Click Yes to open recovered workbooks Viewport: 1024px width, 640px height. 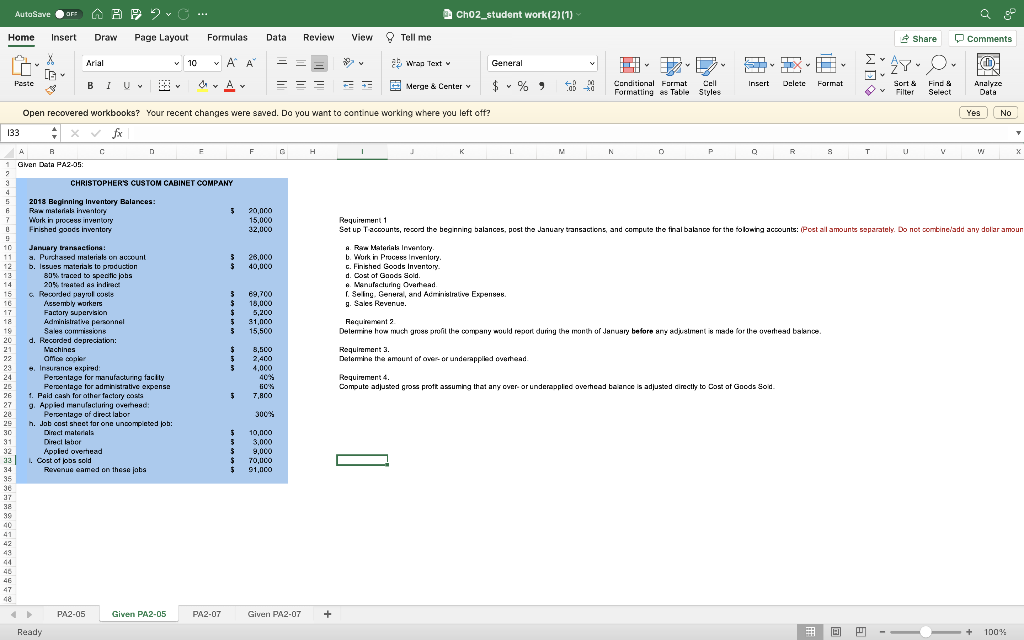pos(973,113)
